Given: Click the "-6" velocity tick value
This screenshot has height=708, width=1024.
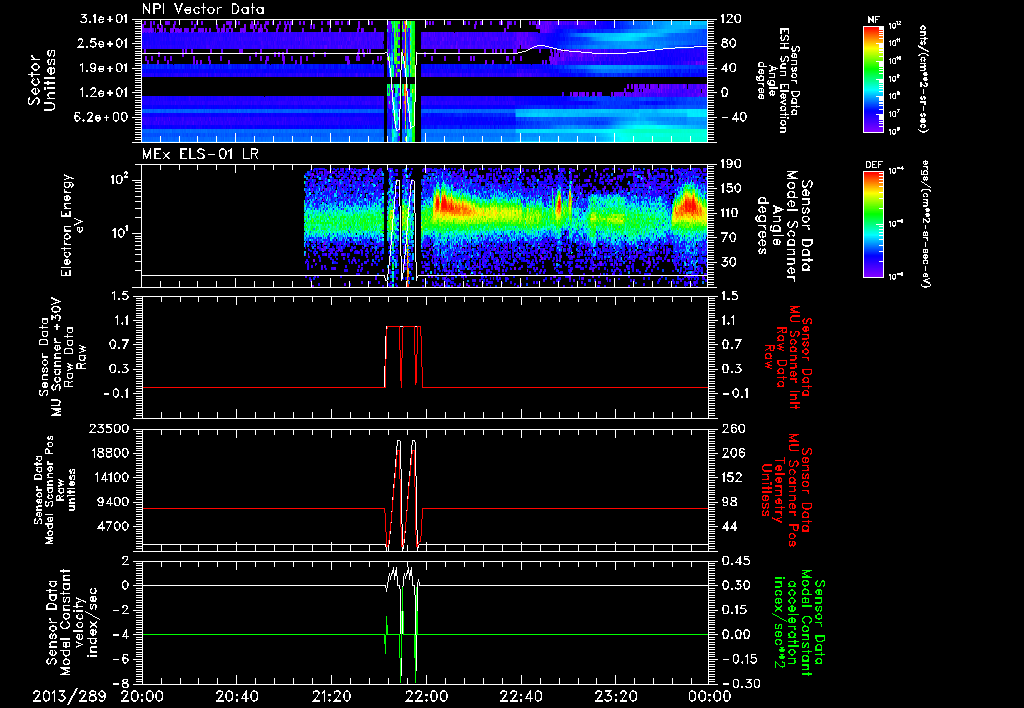Looking at the screenshot, I should point(121,658).
